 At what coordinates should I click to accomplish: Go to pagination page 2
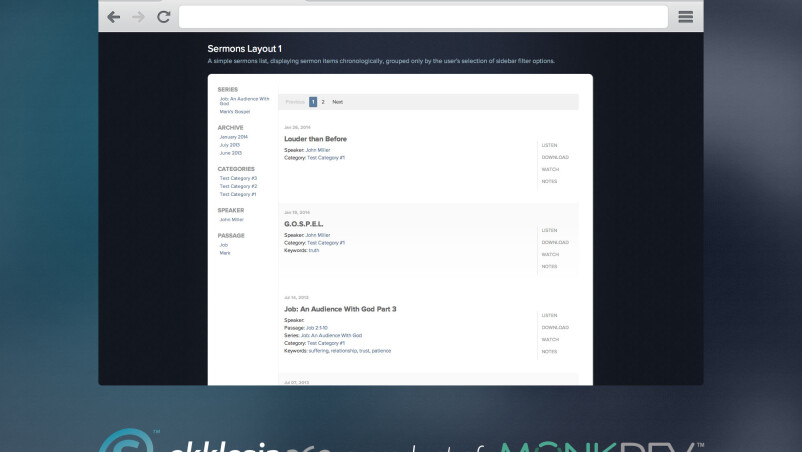coord(323,102)
